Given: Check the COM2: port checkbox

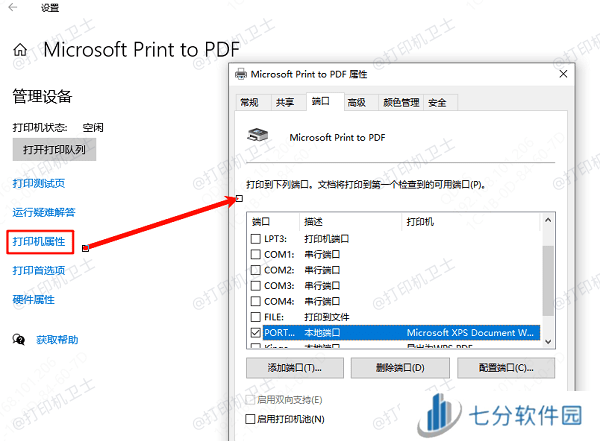Looking at the screenshot, I should [x=256, y=270].
